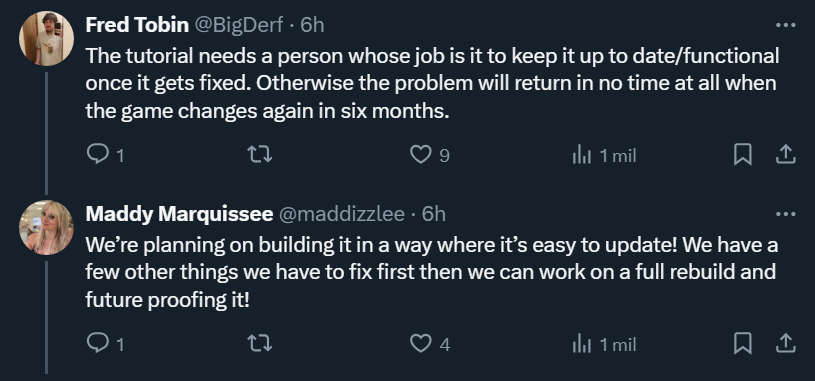View analytics on Fred Tobin's tweet

(582, 155)
